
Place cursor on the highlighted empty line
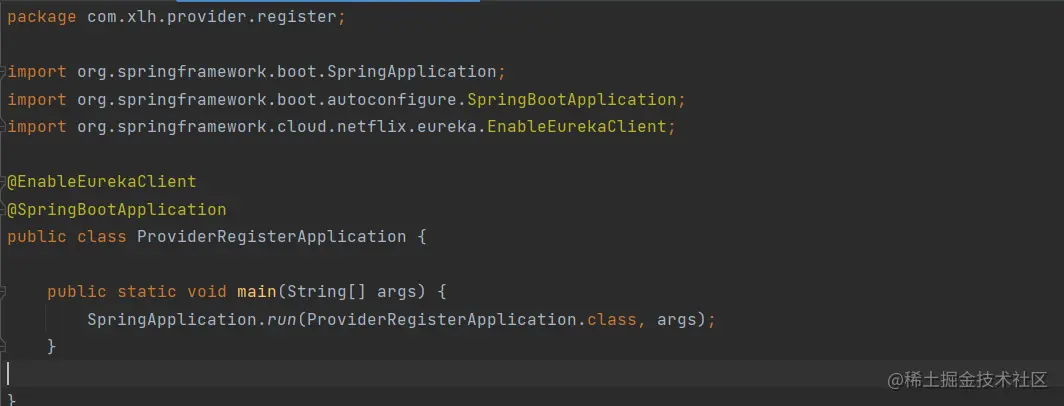400,374
